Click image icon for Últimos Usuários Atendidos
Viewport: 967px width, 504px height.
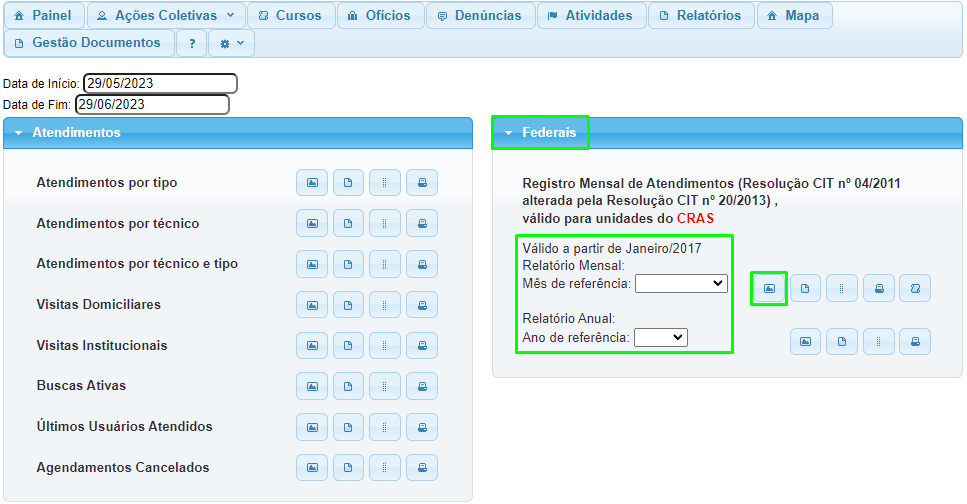click(312, 427)
